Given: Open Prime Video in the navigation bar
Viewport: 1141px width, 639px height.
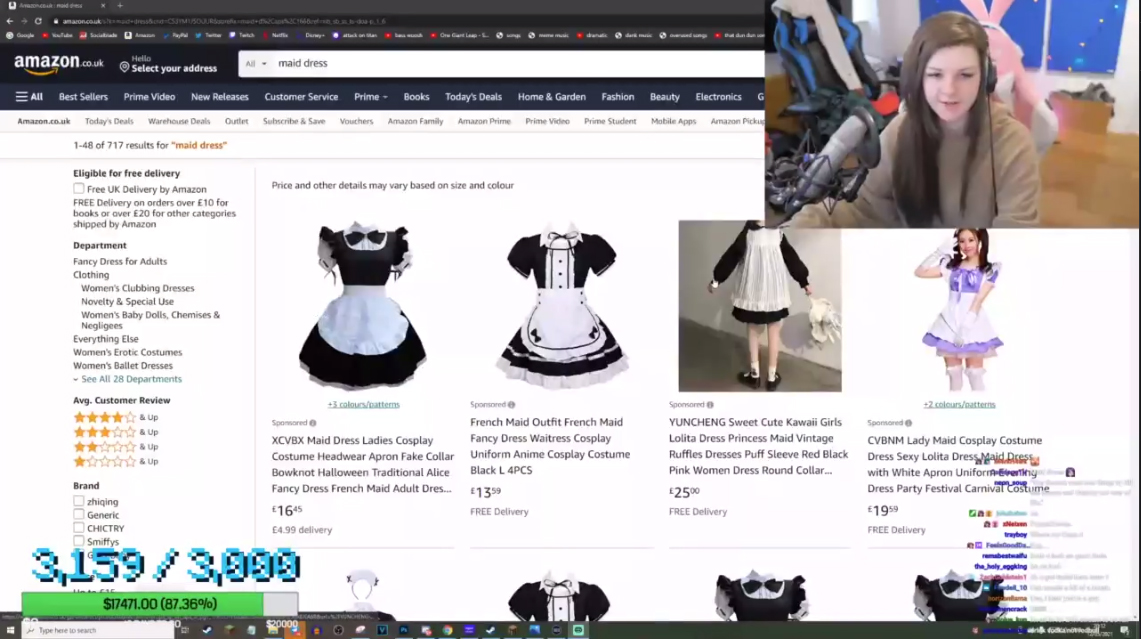Looking at the screenshot, I should click(x=149, y=97).
